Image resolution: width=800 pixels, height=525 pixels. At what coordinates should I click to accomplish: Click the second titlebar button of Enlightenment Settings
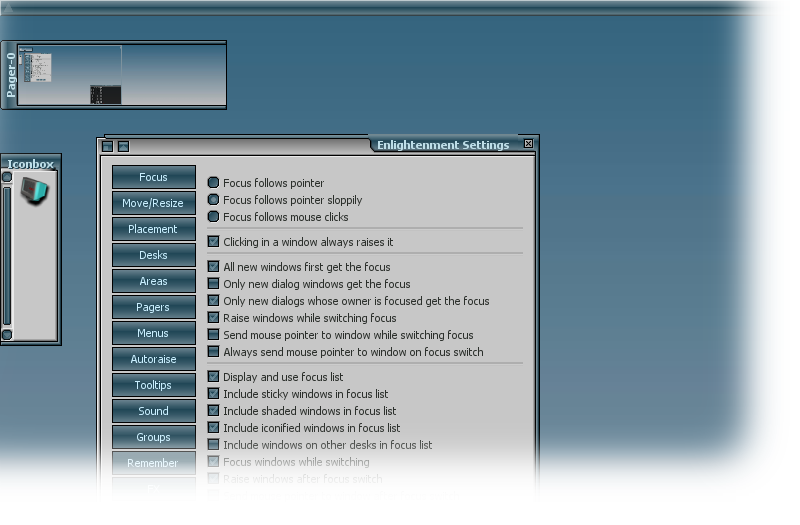(x=123, y=146)
